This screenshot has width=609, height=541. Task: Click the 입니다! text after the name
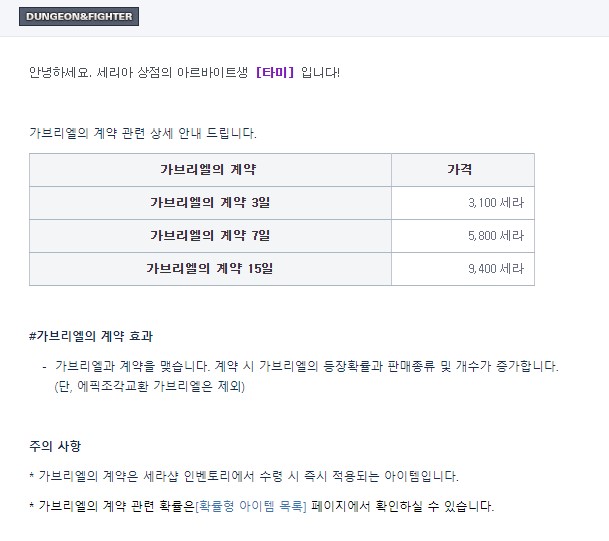[x=320, y=73]
